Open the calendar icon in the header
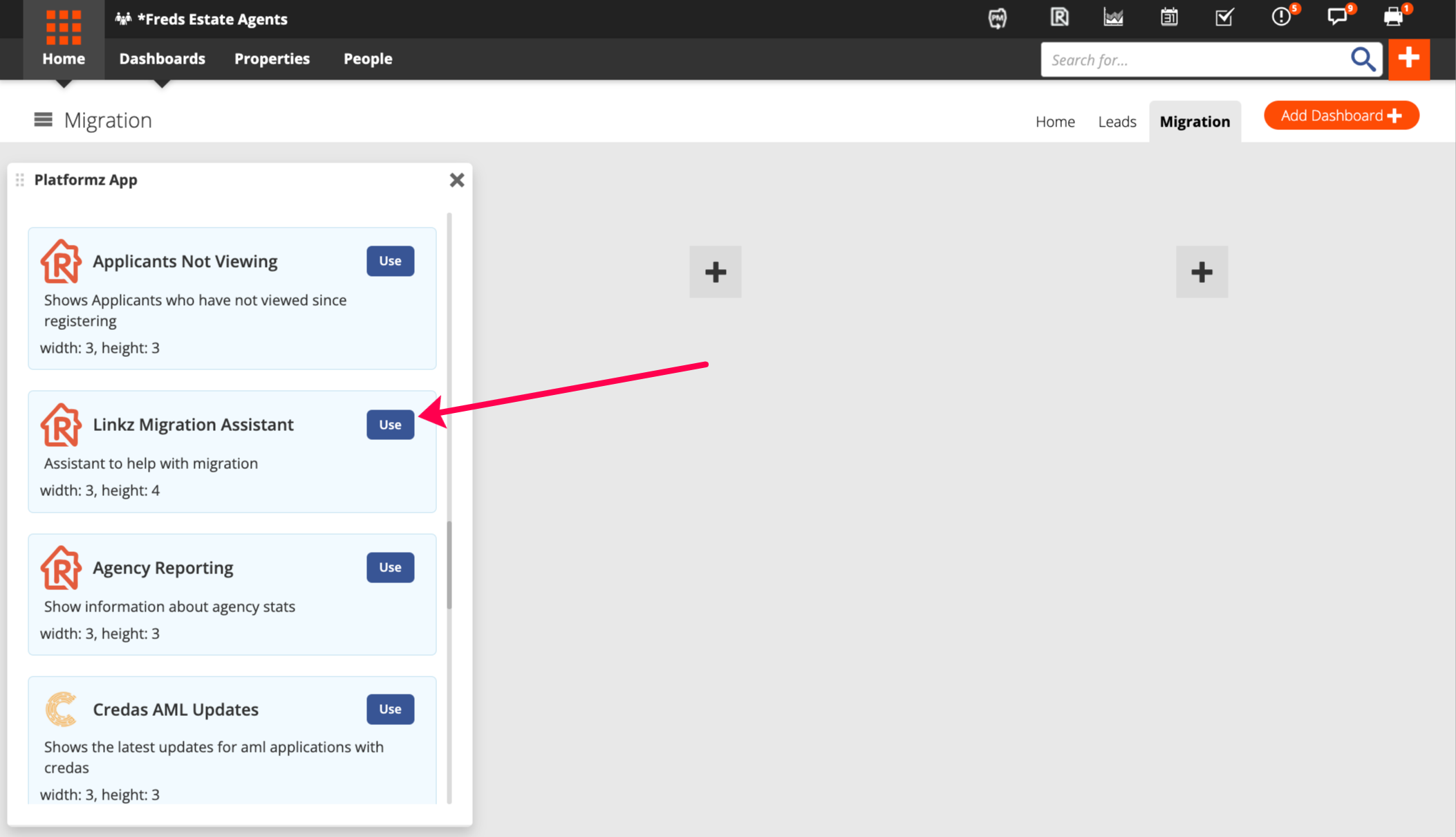 pyautogui.click(x=1169, y=17)
